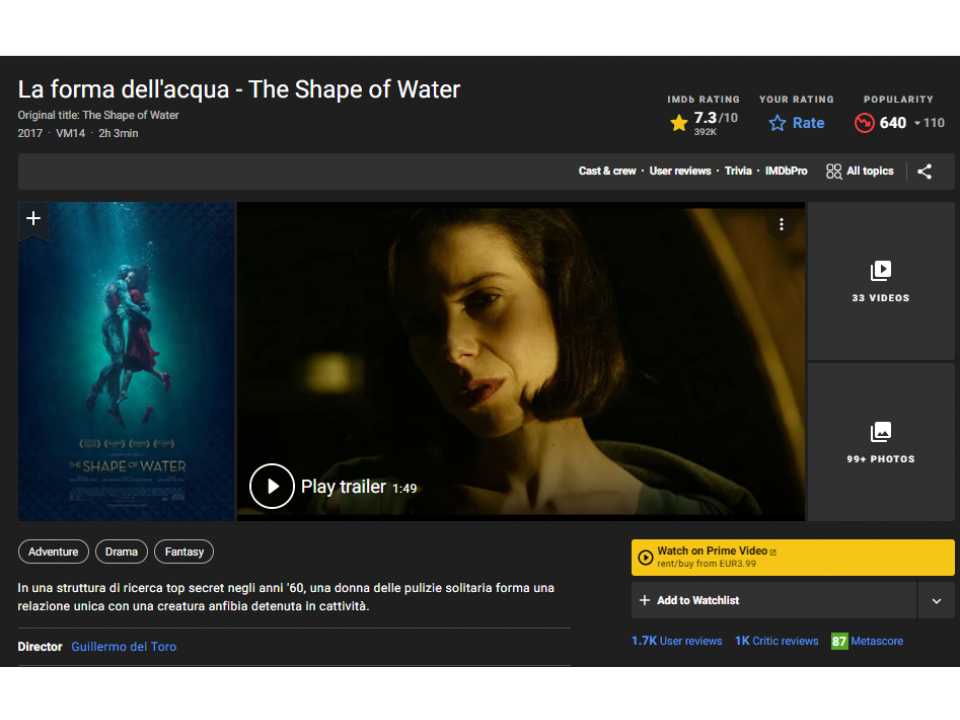Click the Prime Video play circle icon
Image resolution: width=960 pixels, height=720 pixels.
click(645, 558)
